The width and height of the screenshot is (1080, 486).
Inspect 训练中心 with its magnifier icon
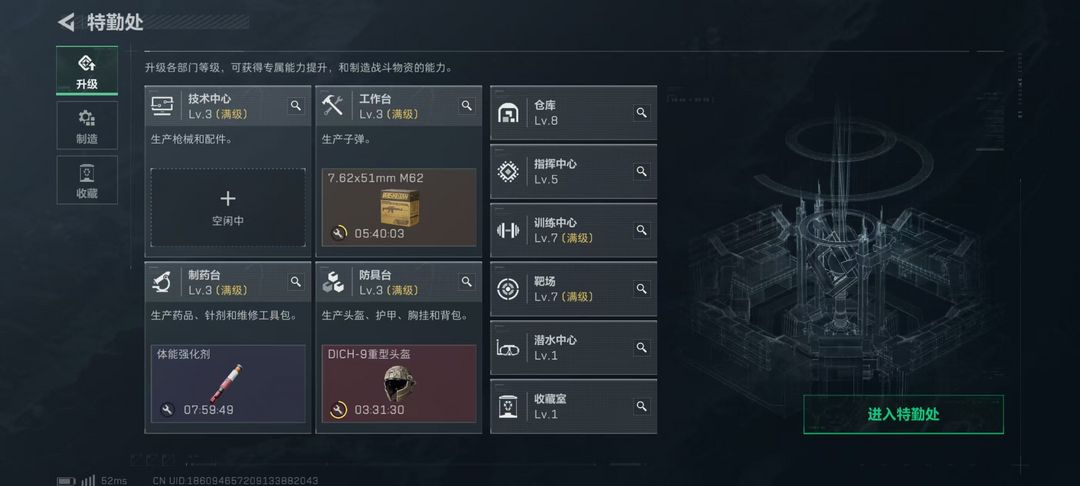point(642,230)
